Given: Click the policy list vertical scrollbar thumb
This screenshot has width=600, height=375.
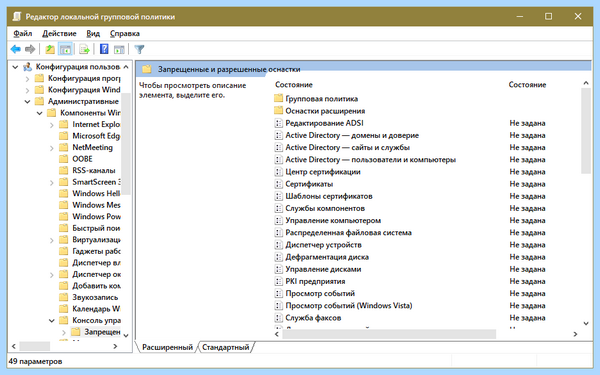Looking at the screenshot, I should [586, 130].
